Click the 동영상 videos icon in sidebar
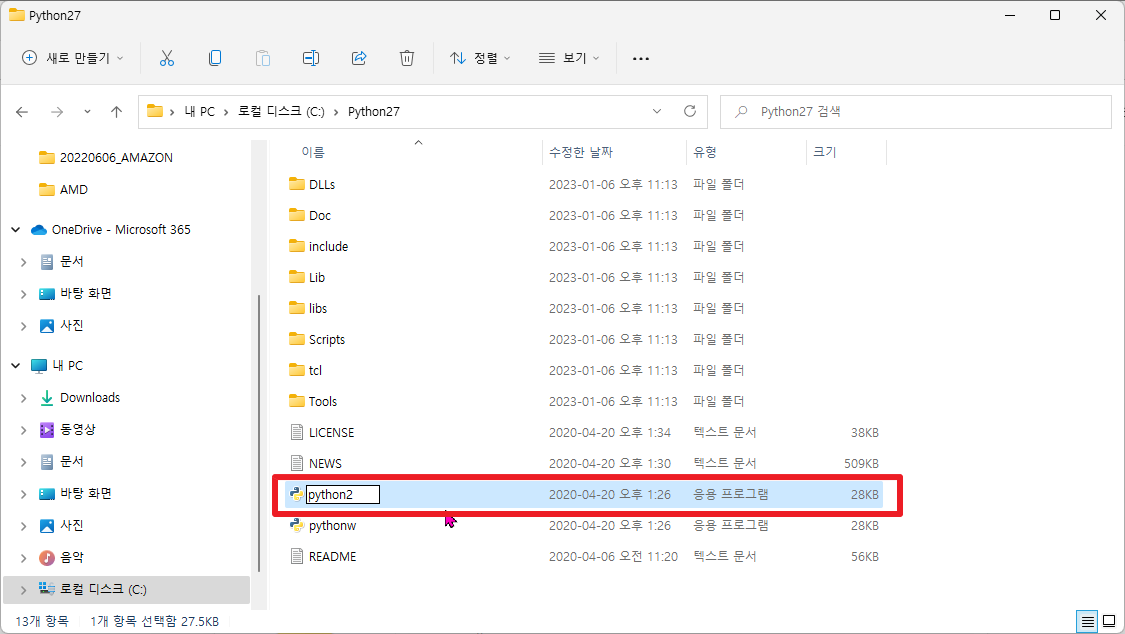The image size is (1125, 634). [x=47, y=430]
